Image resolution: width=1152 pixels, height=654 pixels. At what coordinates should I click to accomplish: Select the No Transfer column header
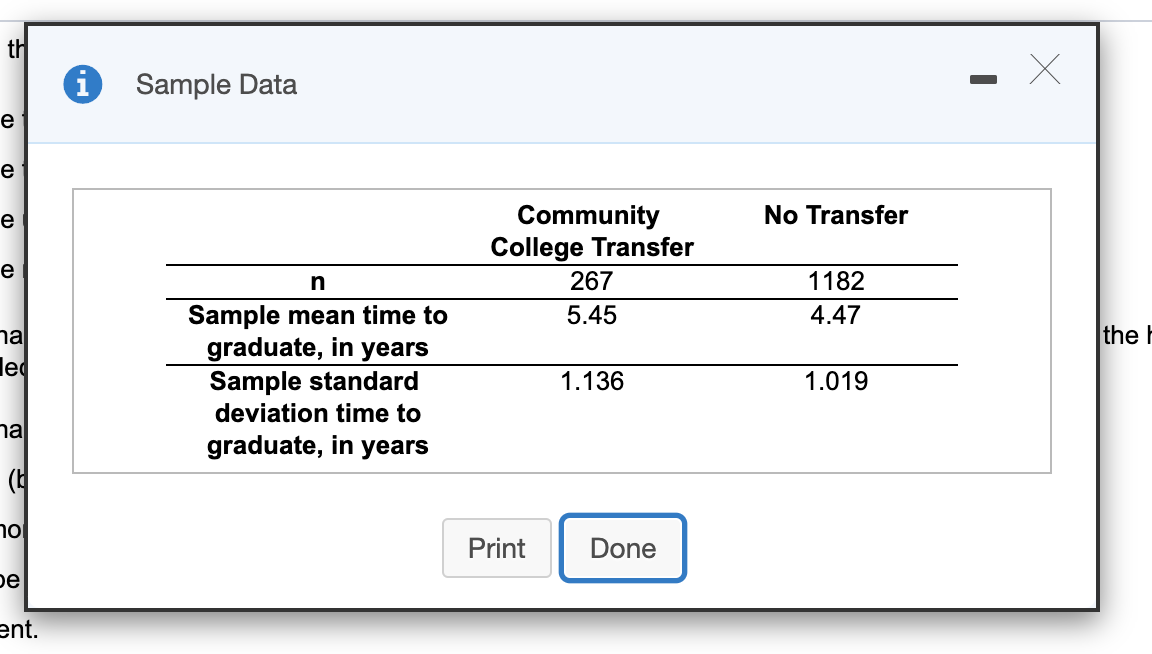tap(836, 215)
